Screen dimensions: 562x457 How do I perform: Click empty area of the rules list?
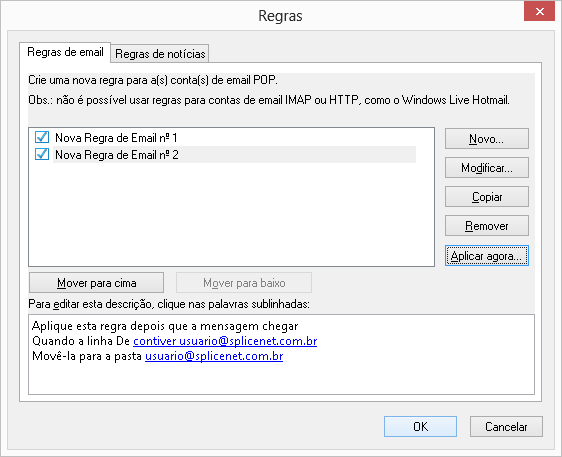coord(231,215)
